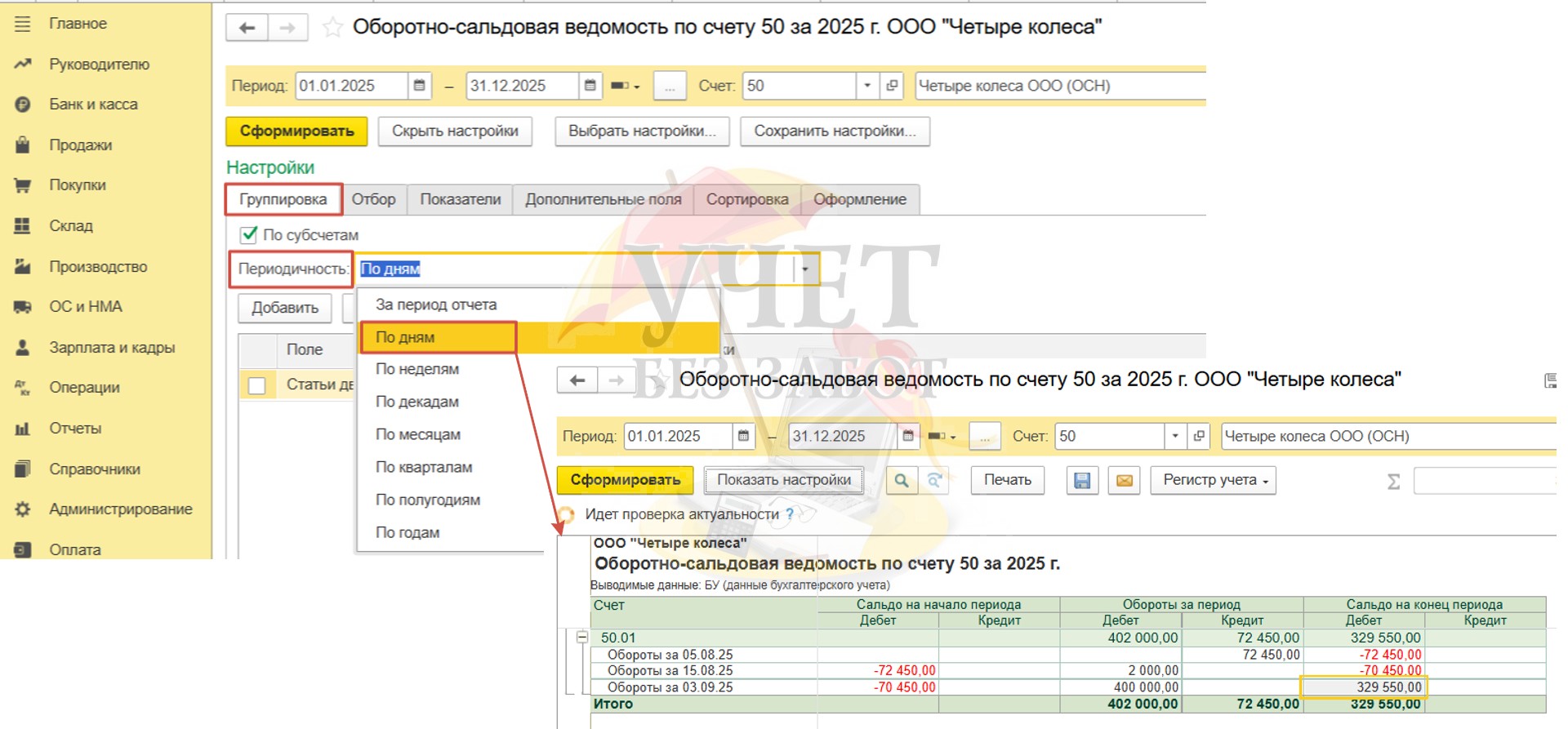The image size is (1568, 729).
Task: Open the Счет 50 dropdown list
Action: (866, 86)
